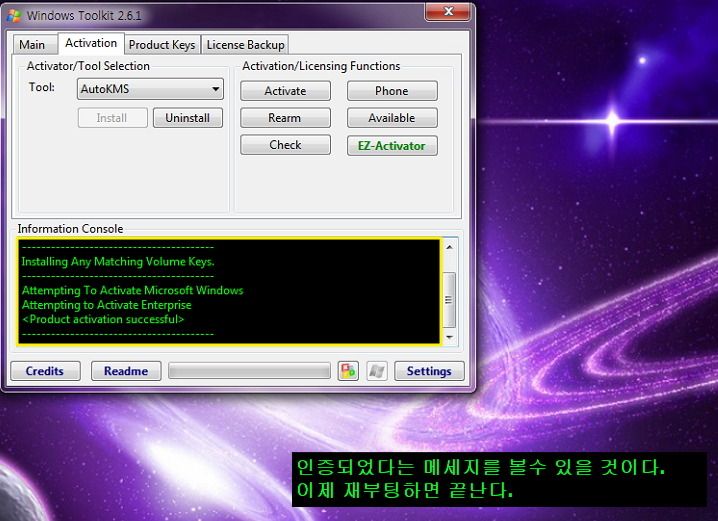
Task: Click the console scrollbar up arrow
Action: coord(450,247)
